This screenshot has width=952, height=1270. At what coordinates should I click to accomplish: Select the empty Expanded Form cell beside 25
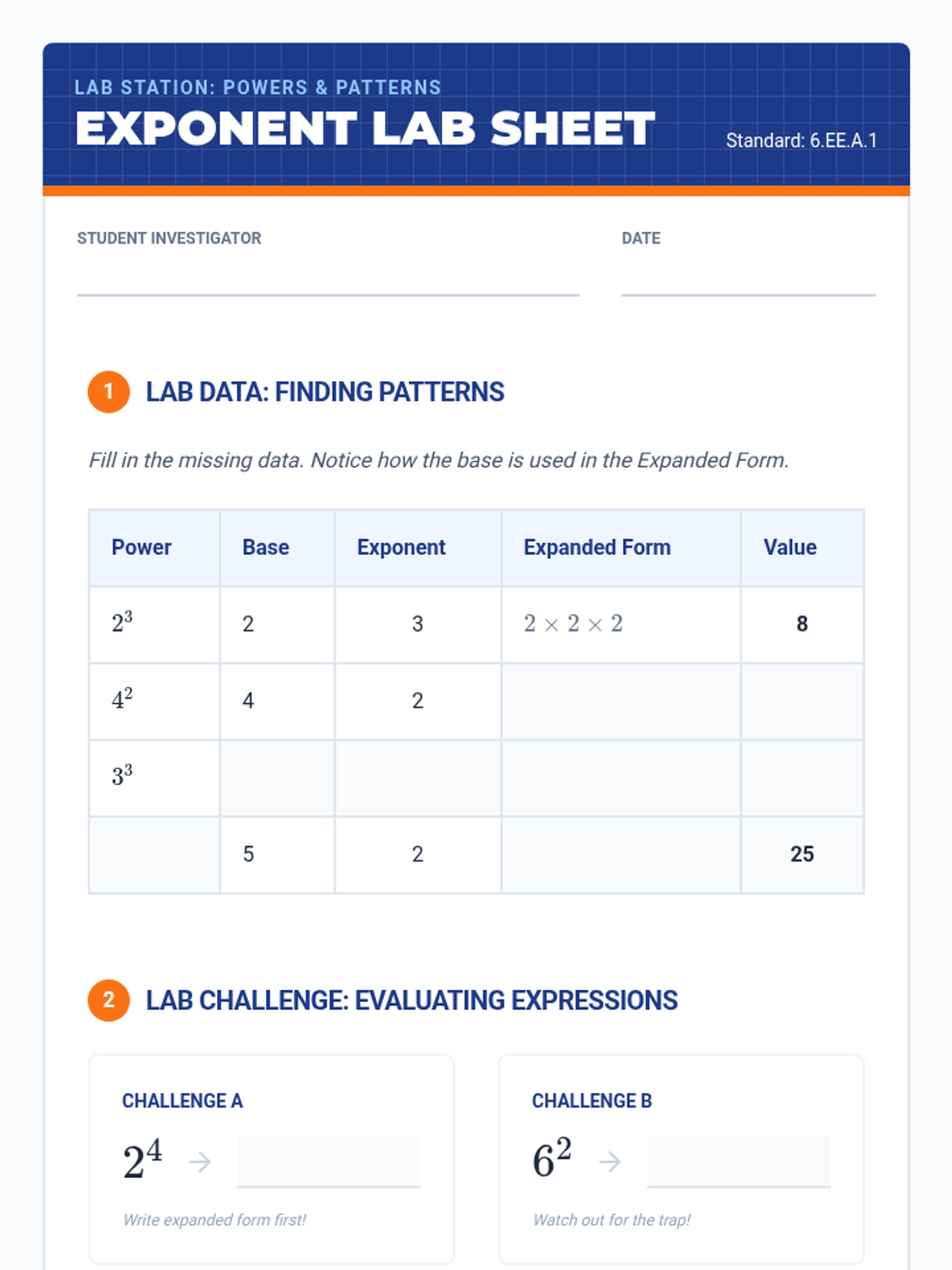[x=621, y=855]
